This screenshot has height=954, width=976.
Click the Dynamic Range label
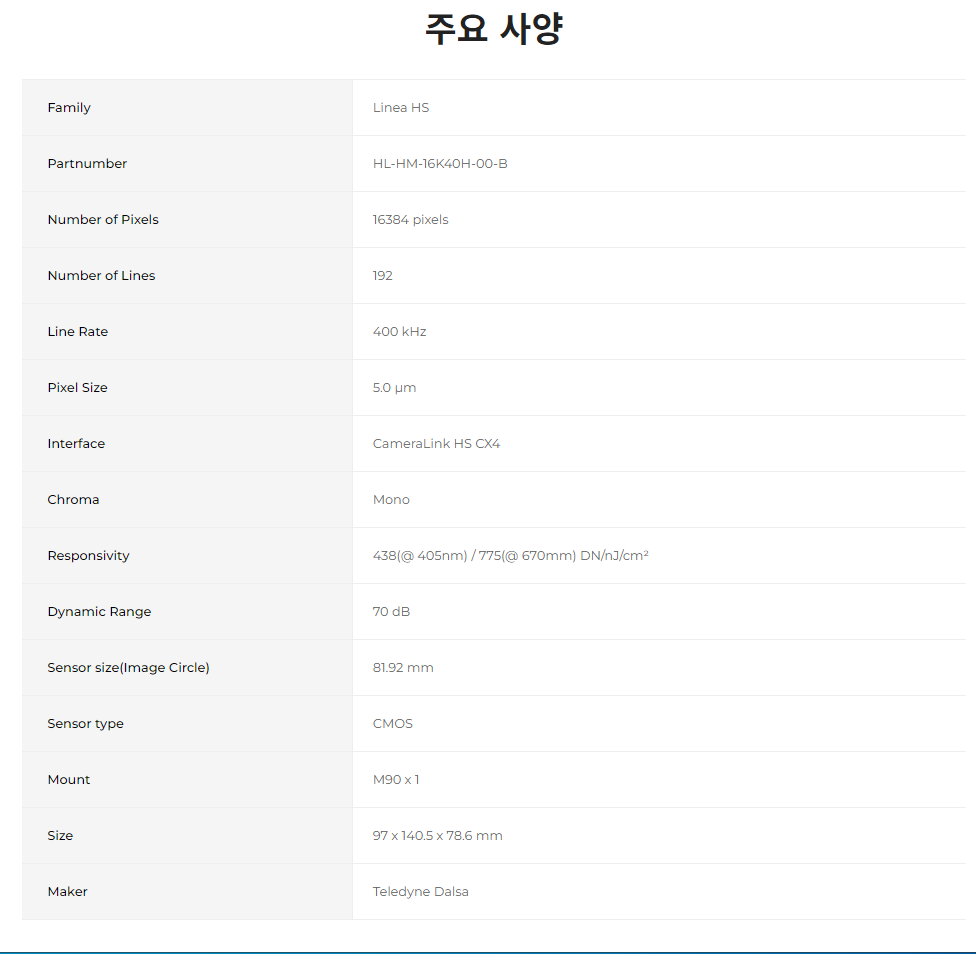tap(99, 612)
